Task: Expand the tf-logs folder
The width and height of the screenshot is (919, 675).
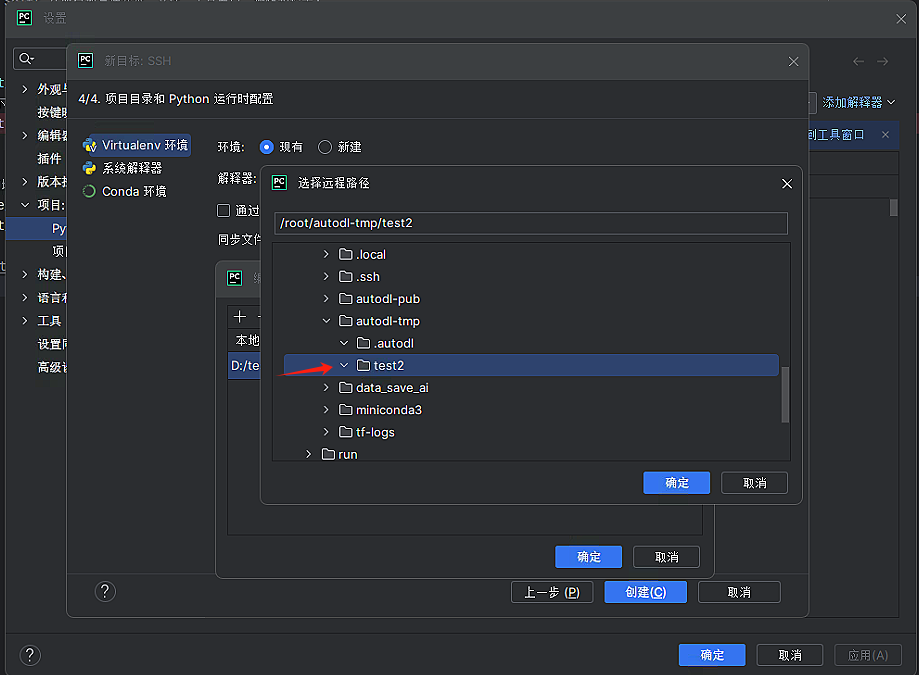Action: coord(326,432)
